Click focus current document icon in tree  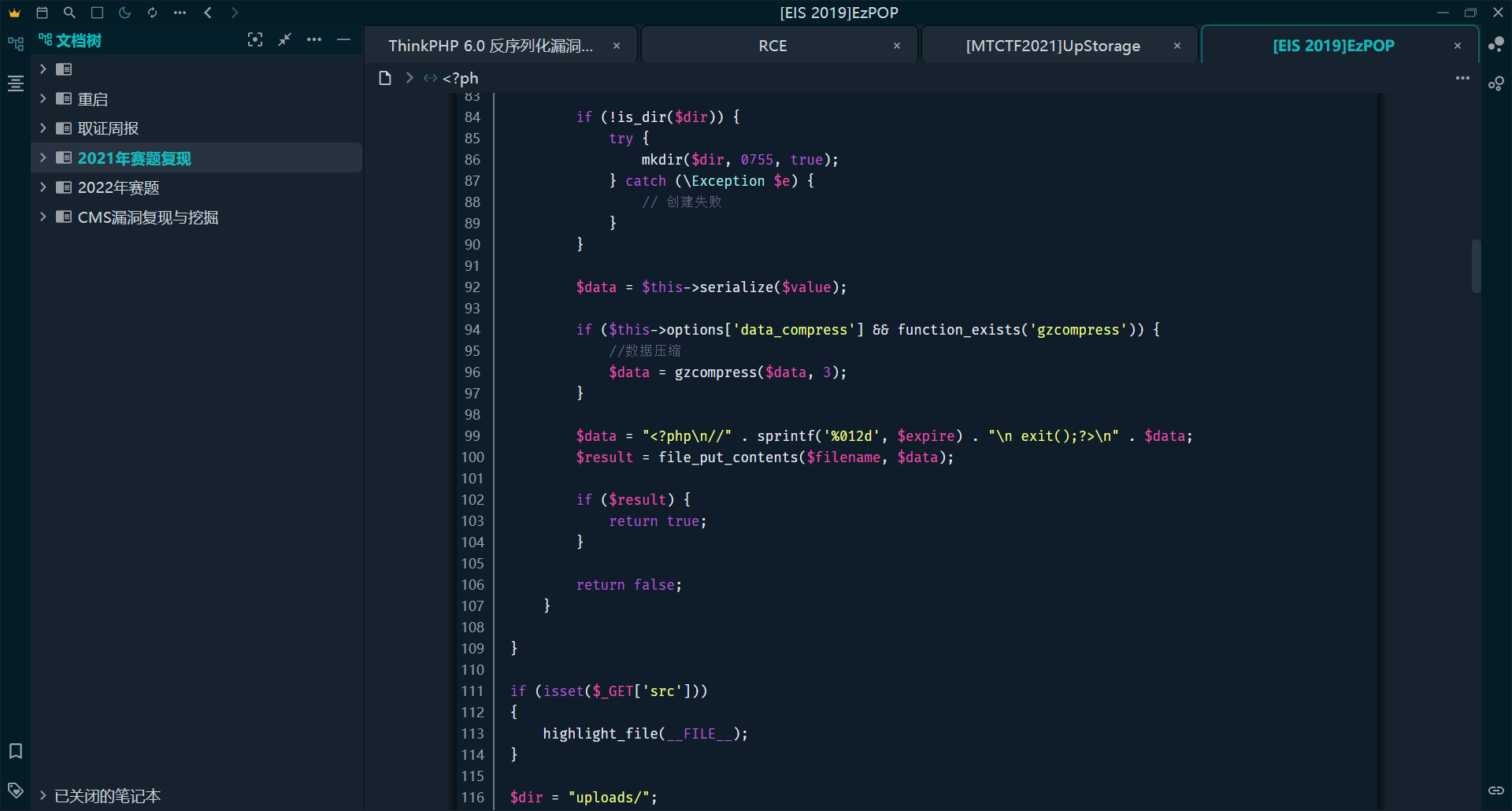tap(255, 39)
